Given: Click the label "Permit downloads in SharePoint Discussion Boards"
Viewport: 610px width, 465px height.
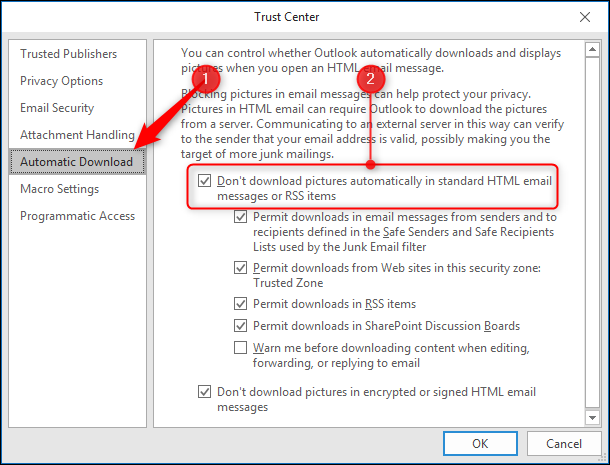Looking at the screenshot, I should 386,326.
